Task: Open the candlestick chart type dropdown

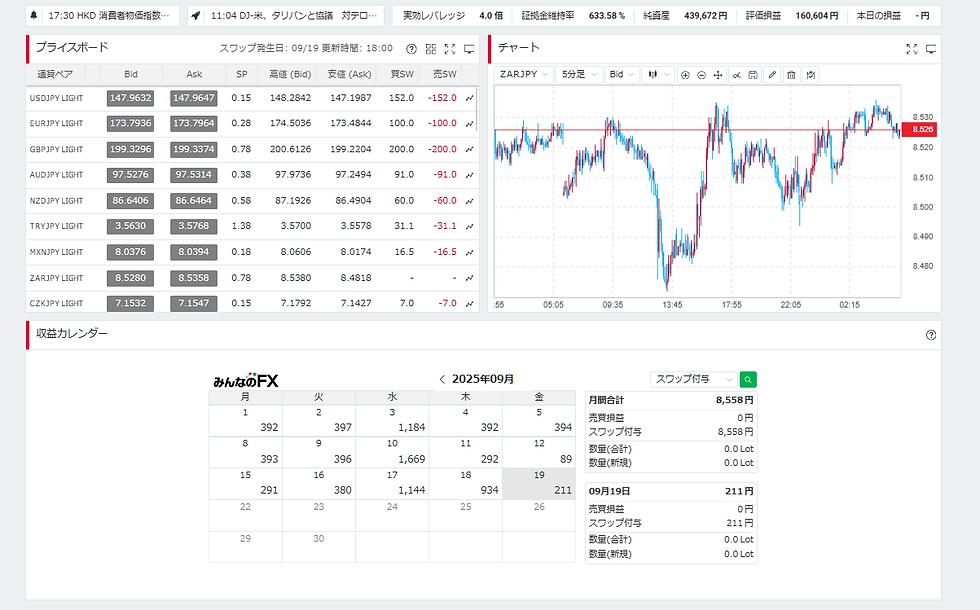Action: coord(658,74)
